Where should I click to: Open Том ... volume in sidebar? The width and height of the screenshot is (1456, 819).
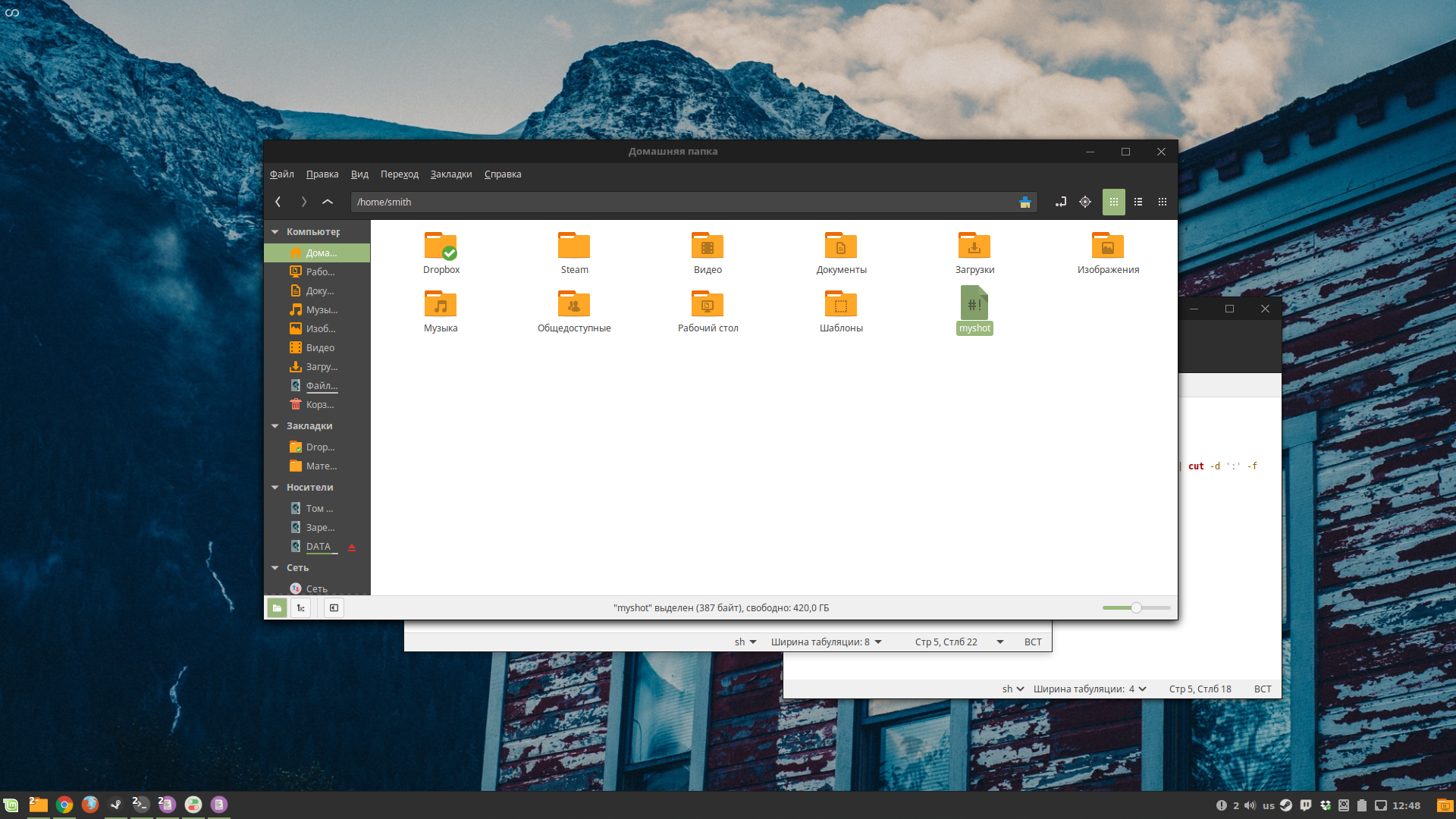tap(317, 508)
